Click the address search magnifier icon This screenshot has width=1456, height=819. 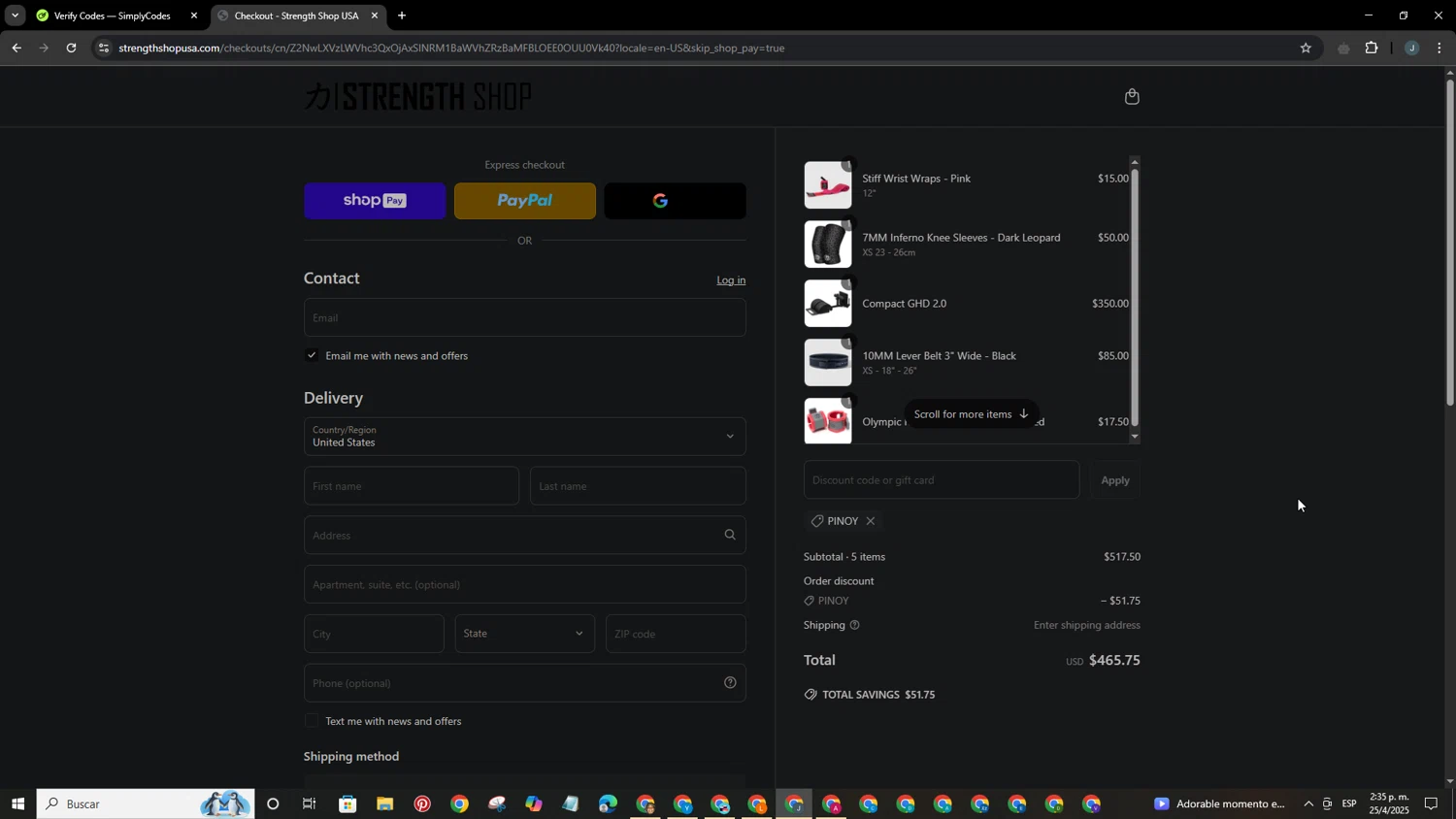[x=730, y=535]
